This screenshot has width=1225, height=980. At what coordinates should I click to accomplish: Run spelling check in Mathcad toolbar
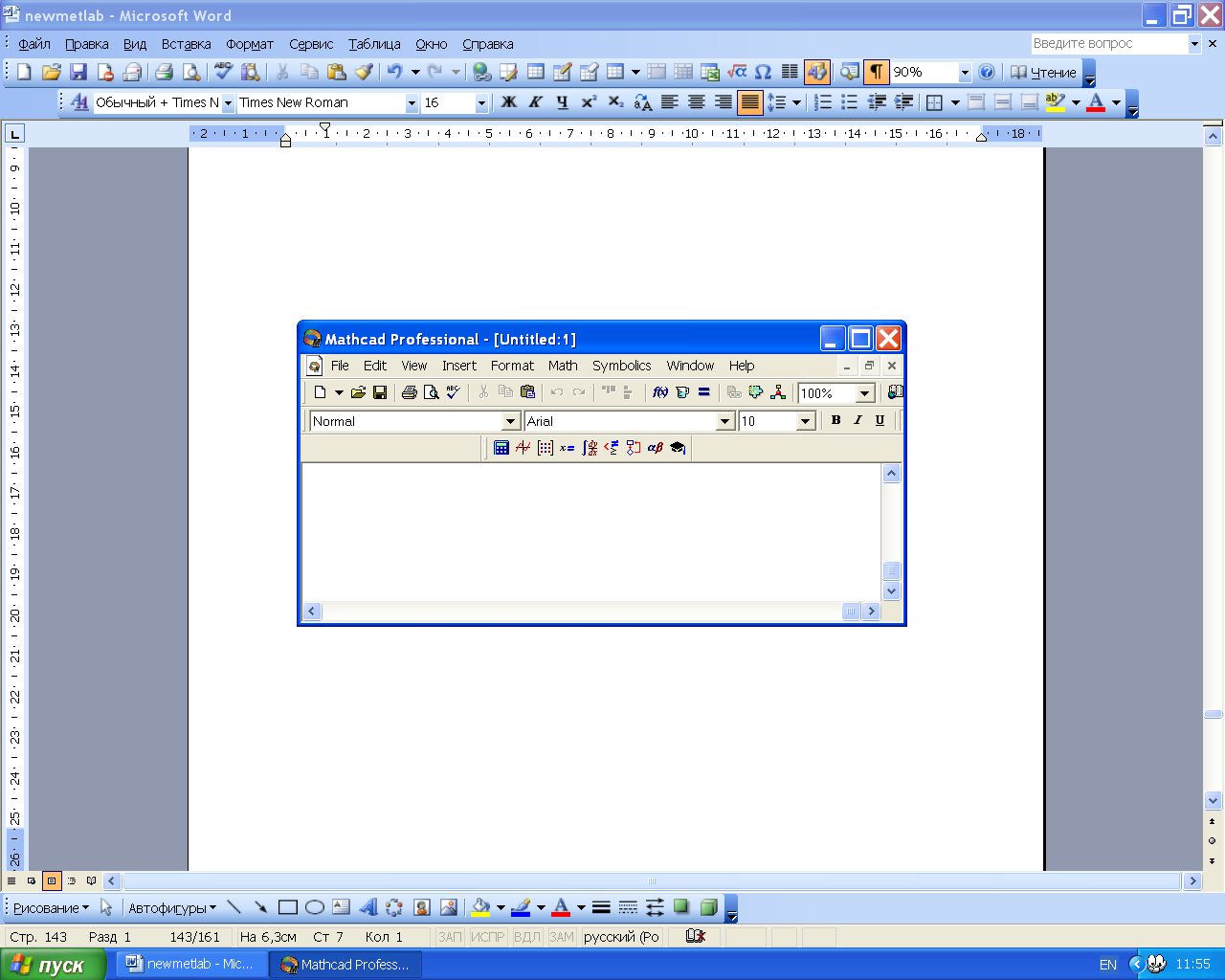pos(453,392)
